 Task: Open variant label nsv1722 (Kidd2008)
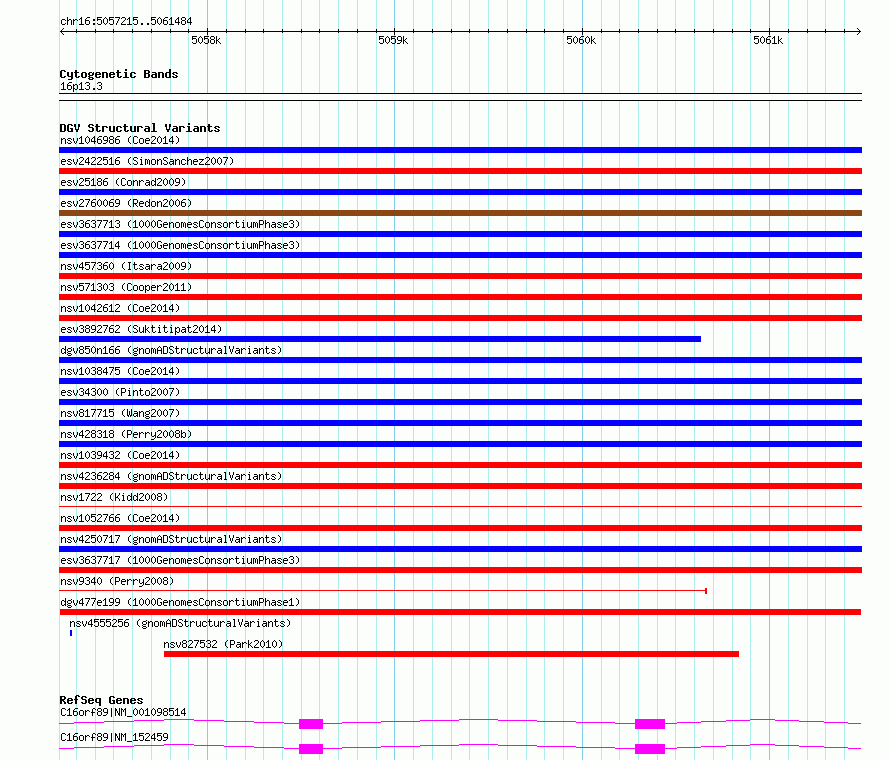114,497
